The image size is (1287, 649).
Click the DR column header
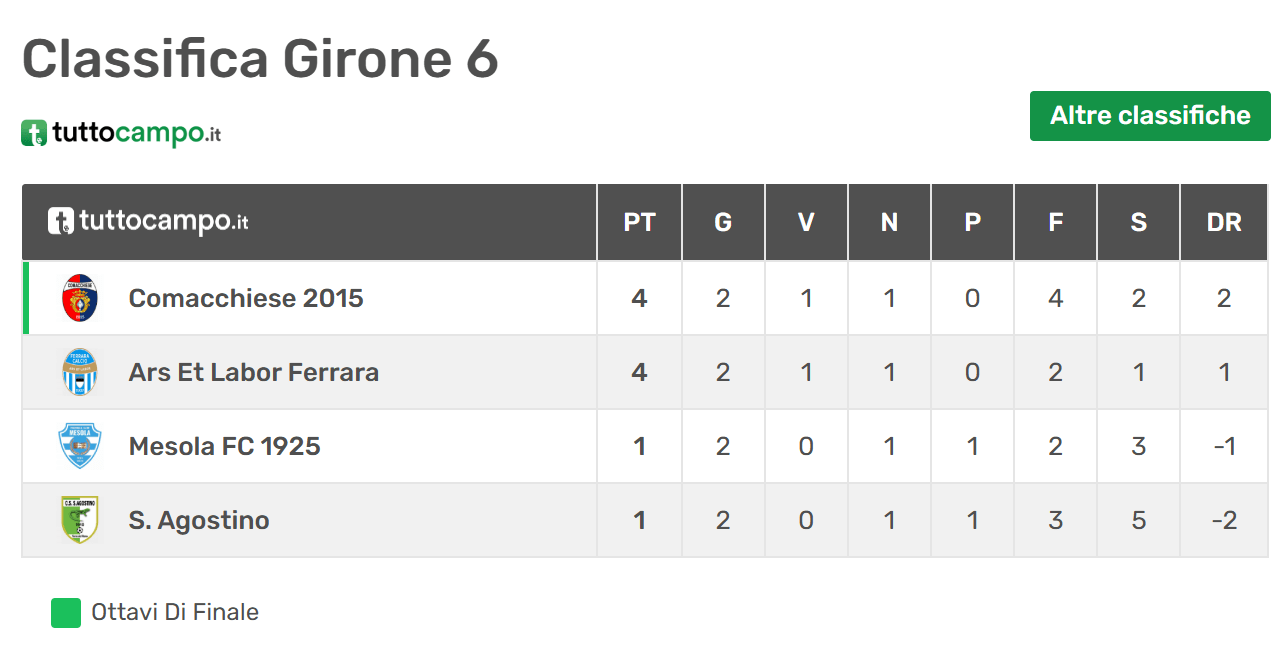tap(1224, 222)
